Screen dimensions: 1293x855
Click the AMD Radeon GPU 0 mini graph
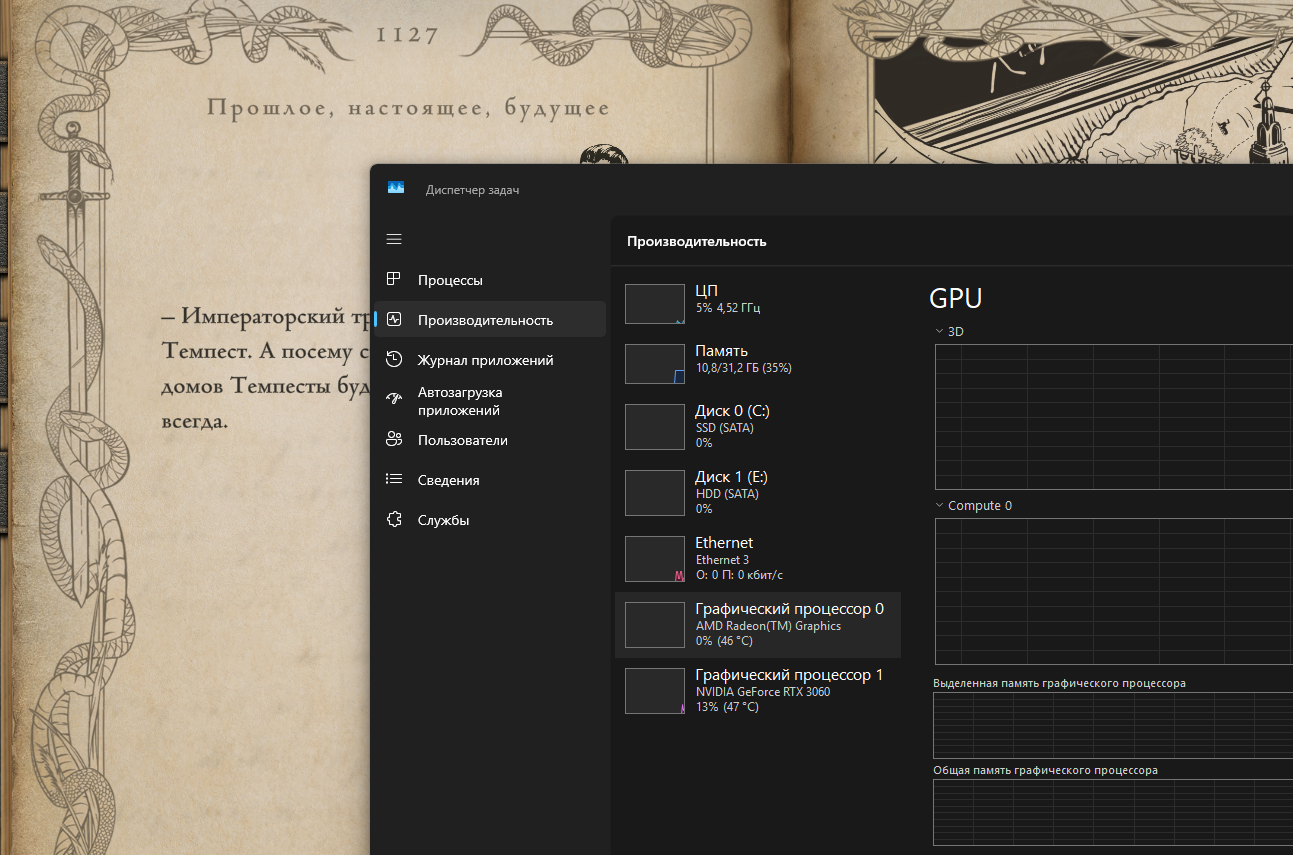[x=655, y=624]
